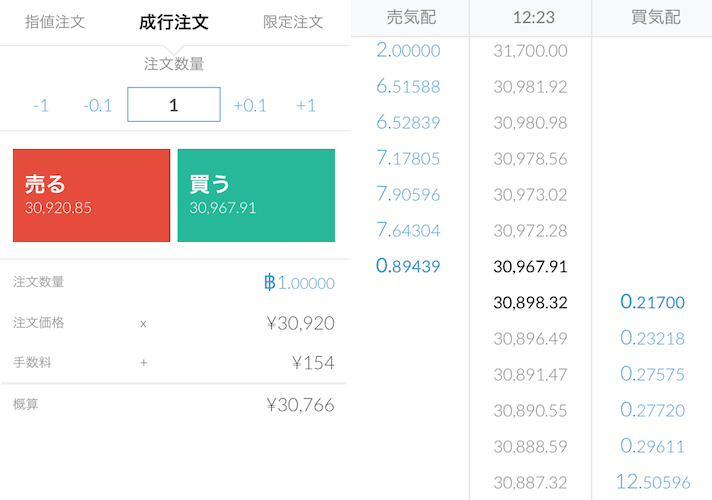Tap the +1 quantity stepper
This screenshot has width=712, height=500.
[306, 105]
